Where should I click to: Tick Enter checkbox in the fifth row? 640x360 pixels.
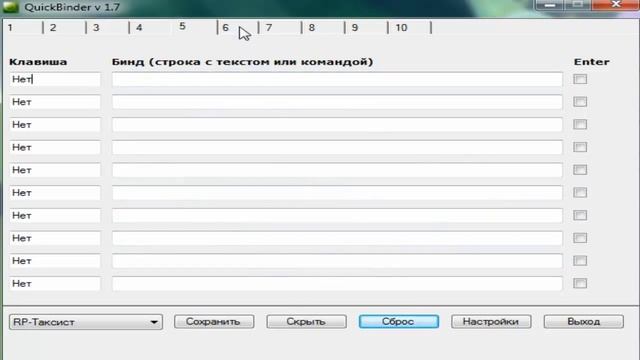[580, 170]
